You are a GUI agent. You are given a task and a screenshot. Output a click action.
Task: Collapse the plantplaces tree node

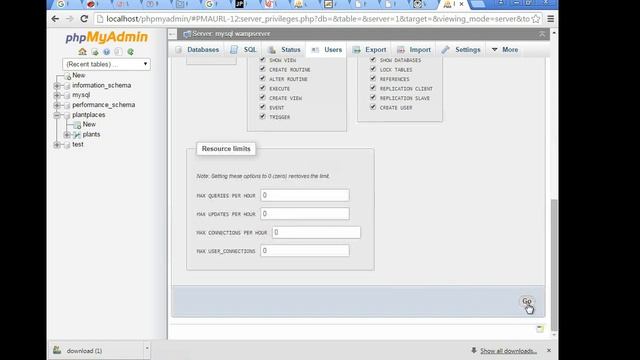57,116
